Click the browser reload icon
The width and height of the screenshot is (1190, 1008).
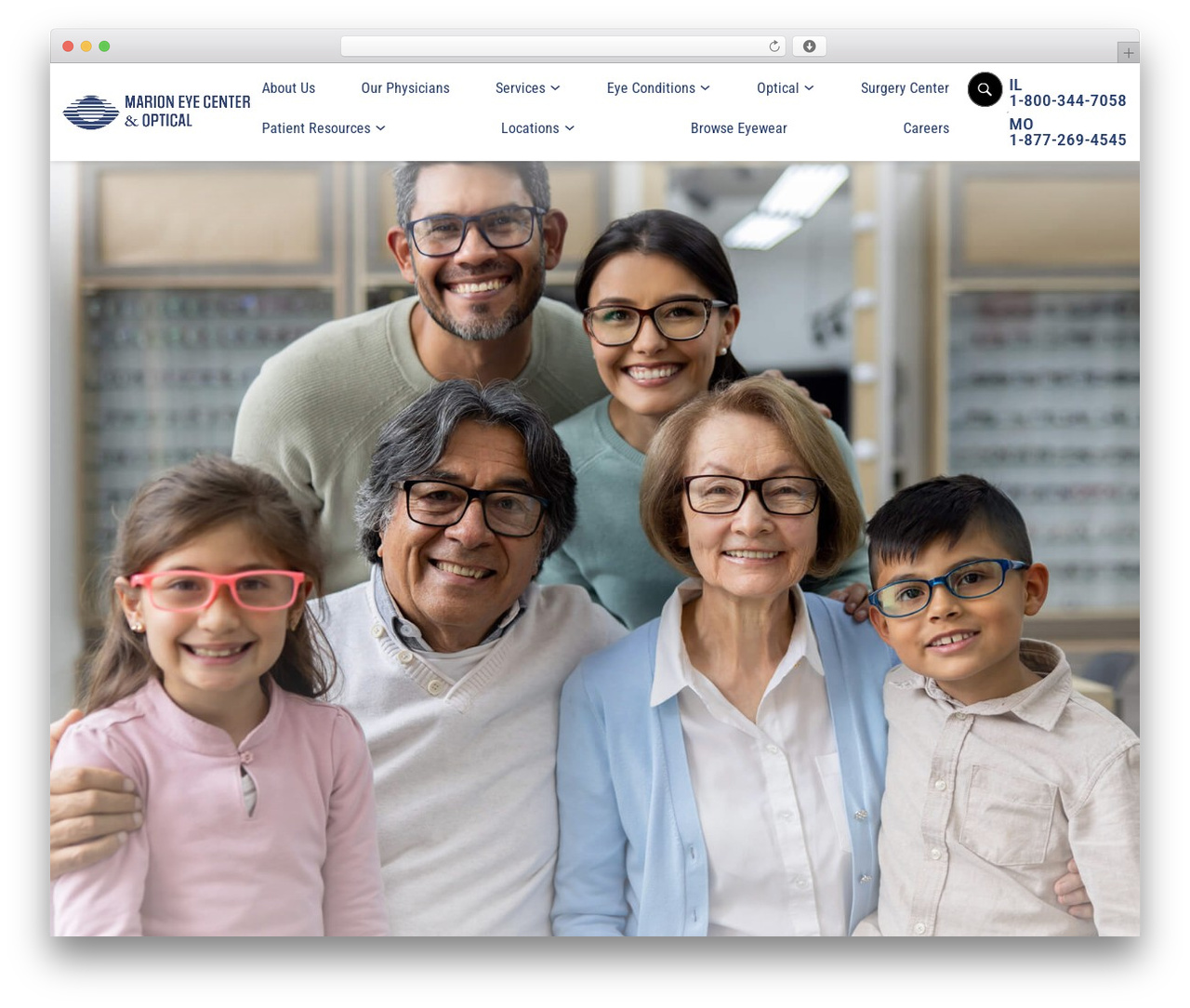point(774,46)
